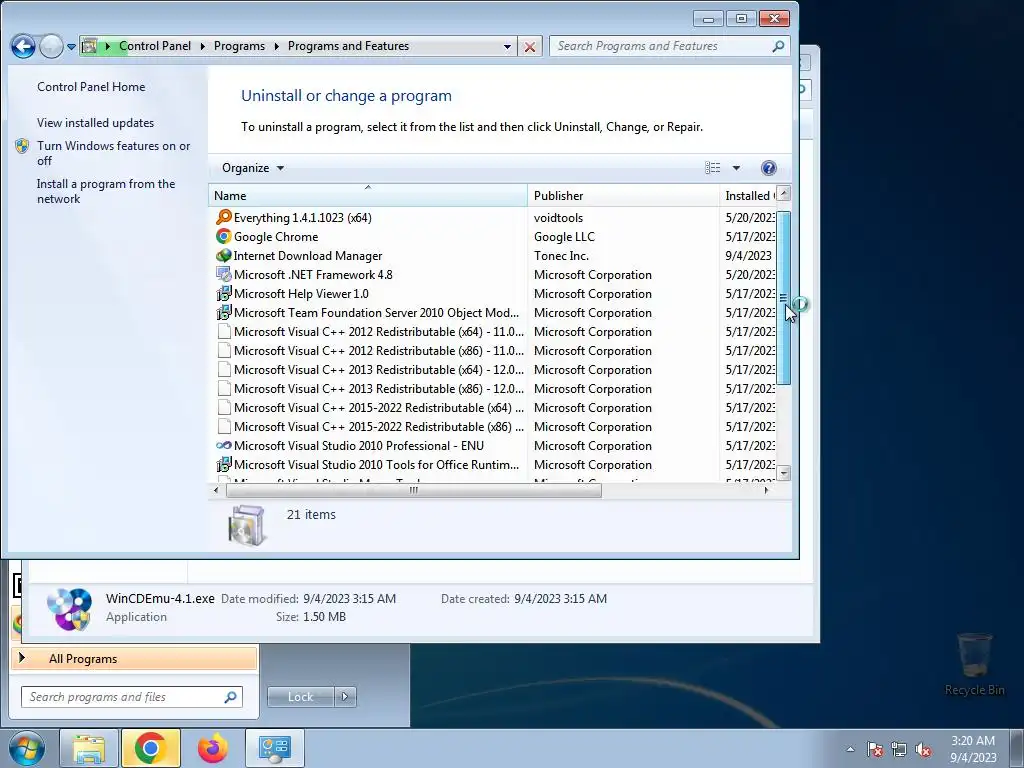Click the horizontal scrollbar left arrow

click(x=216, y=490)
